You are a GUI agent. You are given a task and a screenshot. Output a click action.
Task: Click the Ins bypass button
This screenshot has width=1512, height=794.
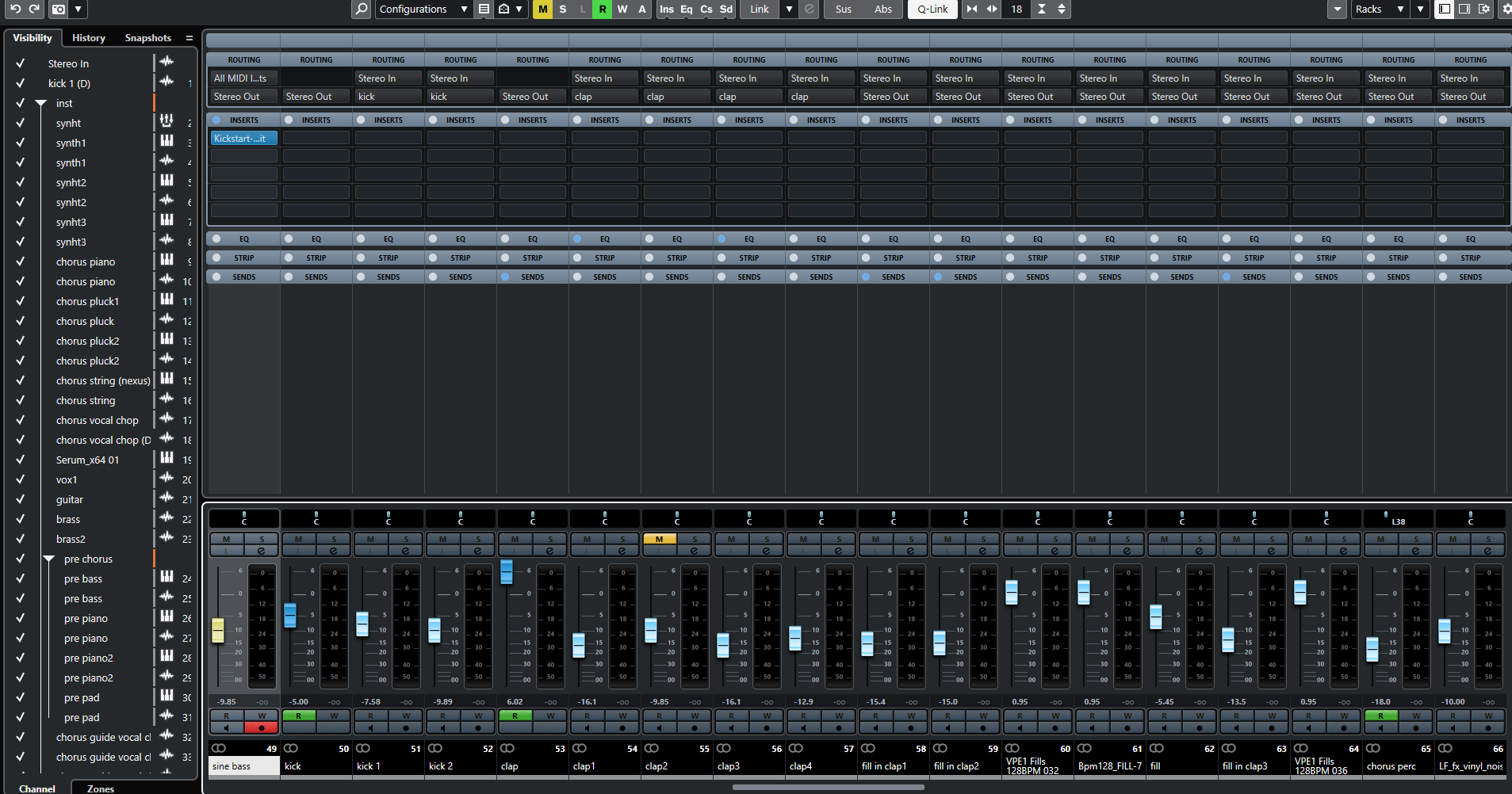(667, 9)
